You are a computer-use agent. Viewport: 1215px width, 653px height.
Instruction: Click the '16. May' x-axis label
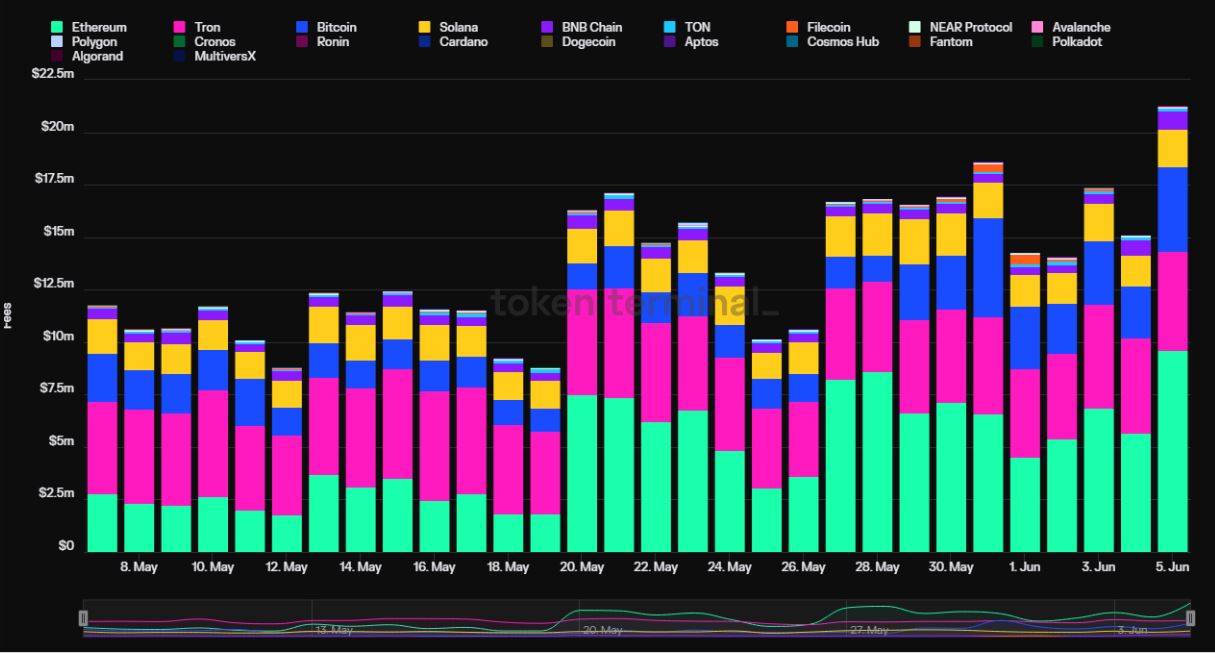click(x=434, y=567)
